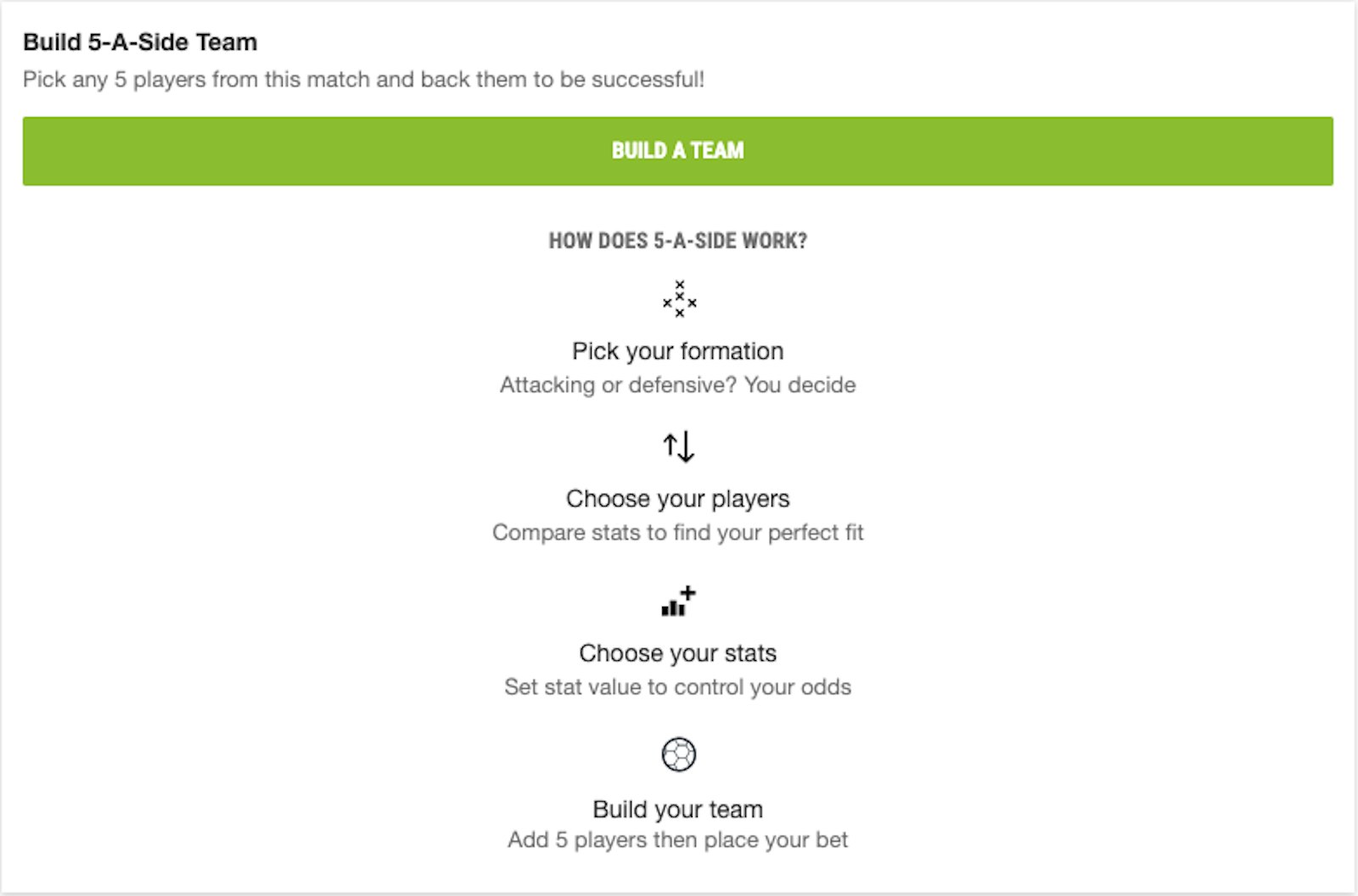Click the 'Pick any 5 players' subtitle text
Screen dimensions: 1358x896
click(x=363, y=80)
